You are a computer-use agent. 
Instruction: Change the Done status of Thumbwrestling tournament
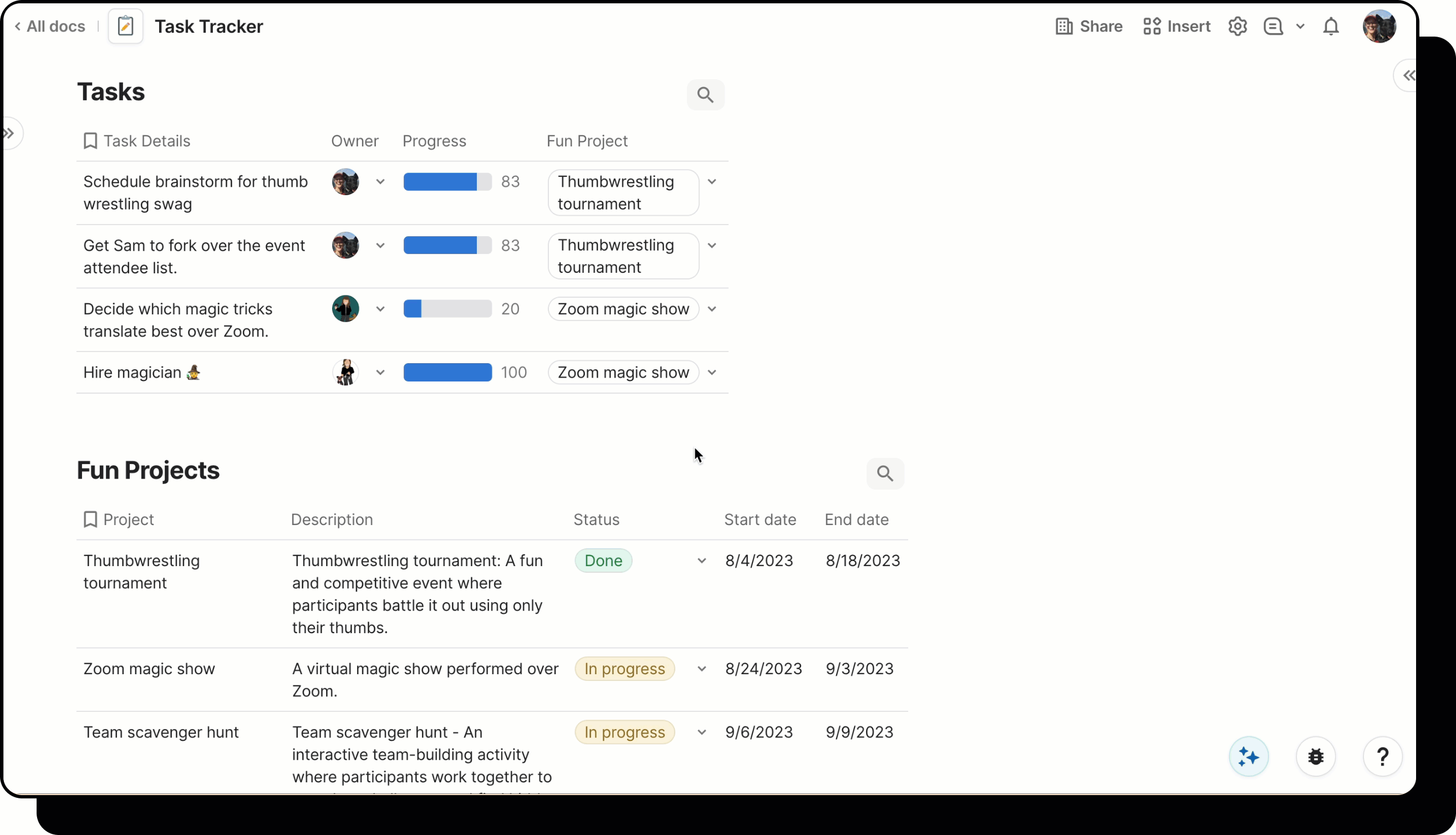click(x=701, y=561)
